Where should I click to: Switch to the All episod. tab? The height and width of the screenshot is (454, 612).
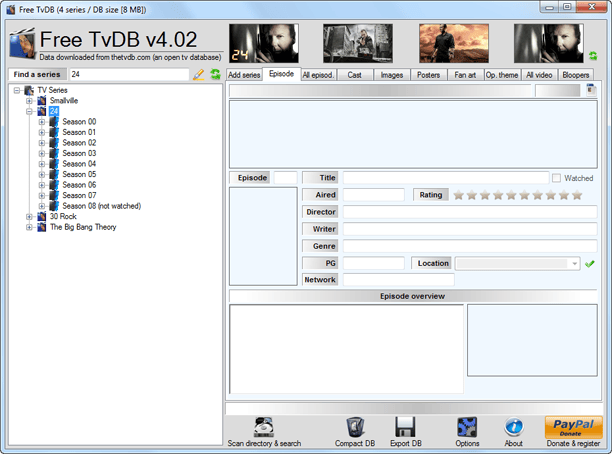318,75
